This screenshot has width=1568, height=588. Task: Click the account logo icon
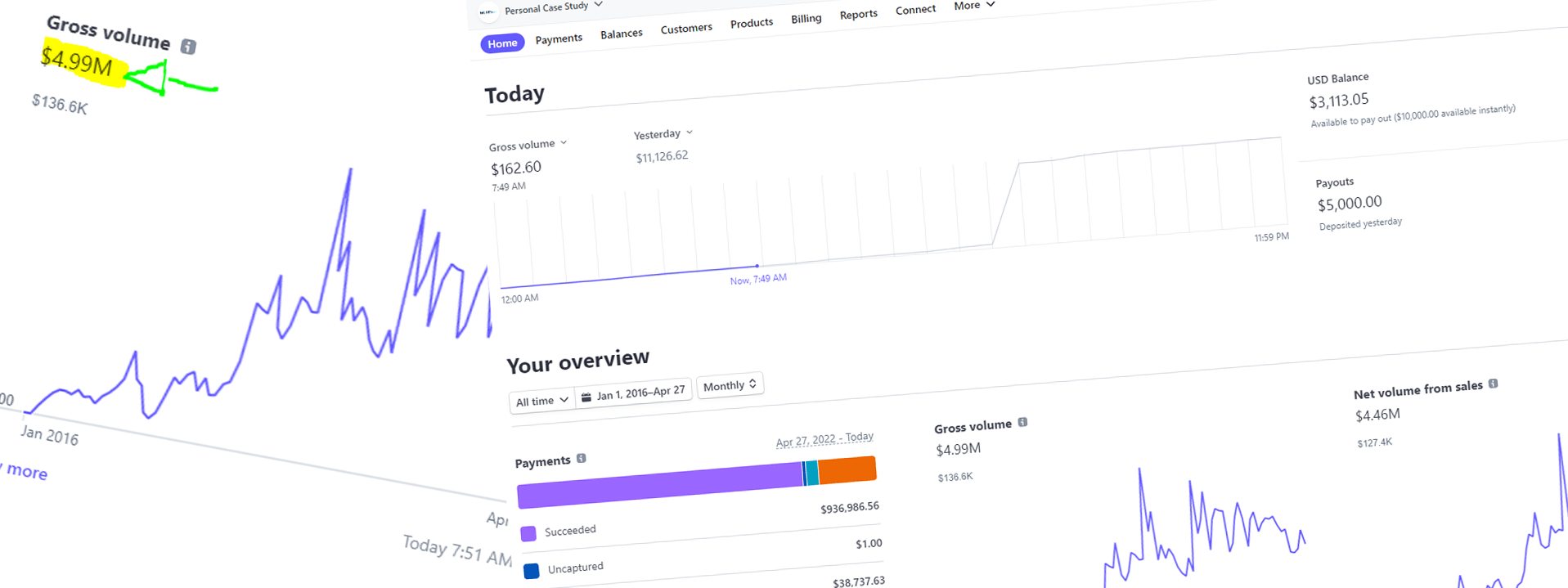tap(487, 12)
